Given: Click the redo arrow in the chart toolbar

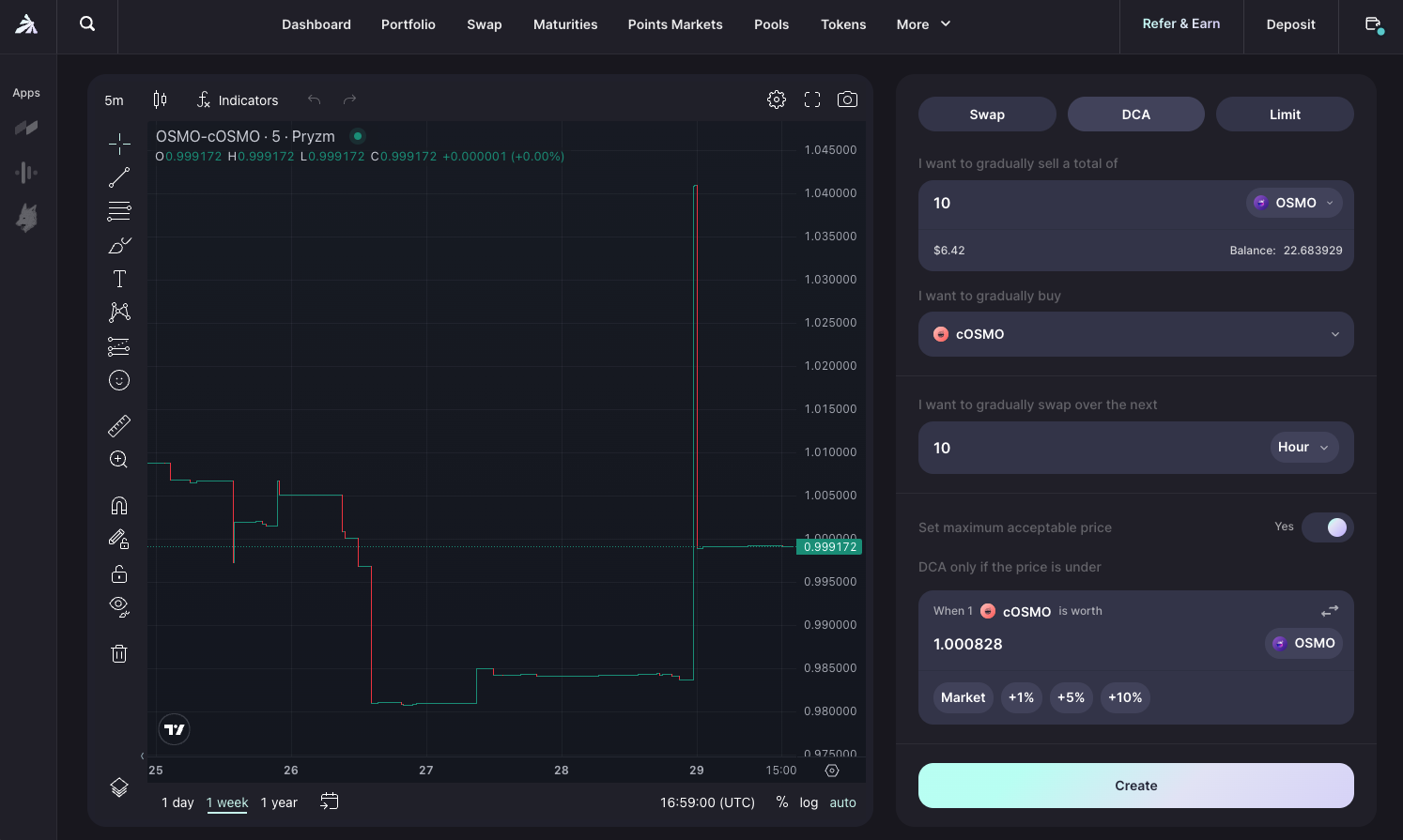Looking at the screenshot, I should coord(349,99).
